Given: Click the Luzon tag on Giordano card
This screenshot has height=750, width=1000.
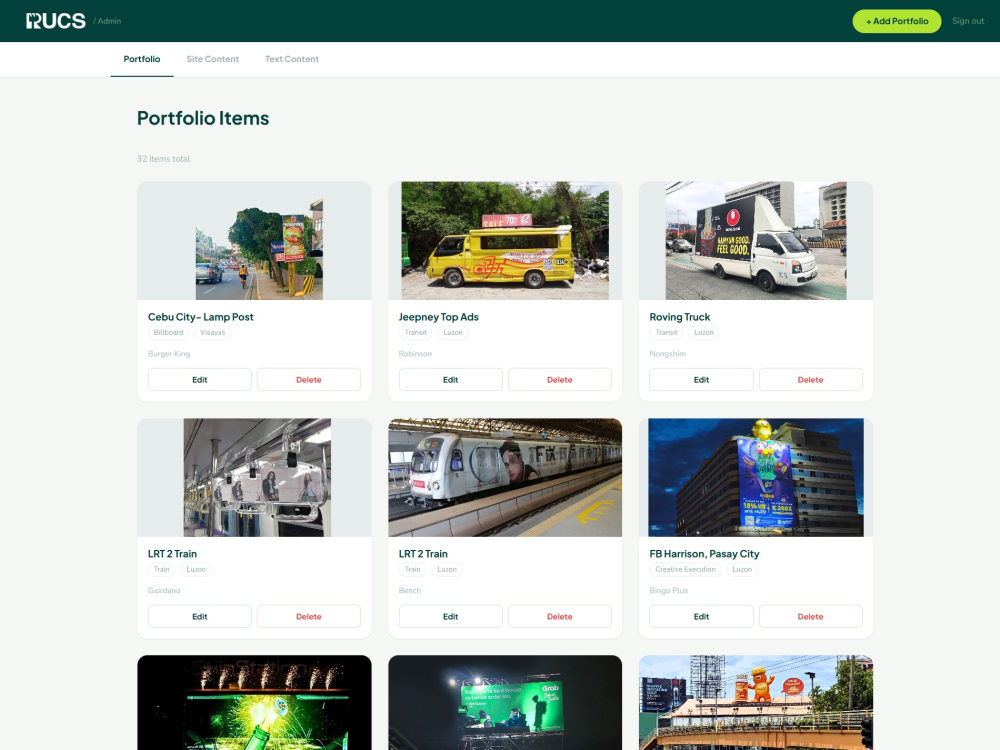Looking at the screenshot, I should (196, 570).
